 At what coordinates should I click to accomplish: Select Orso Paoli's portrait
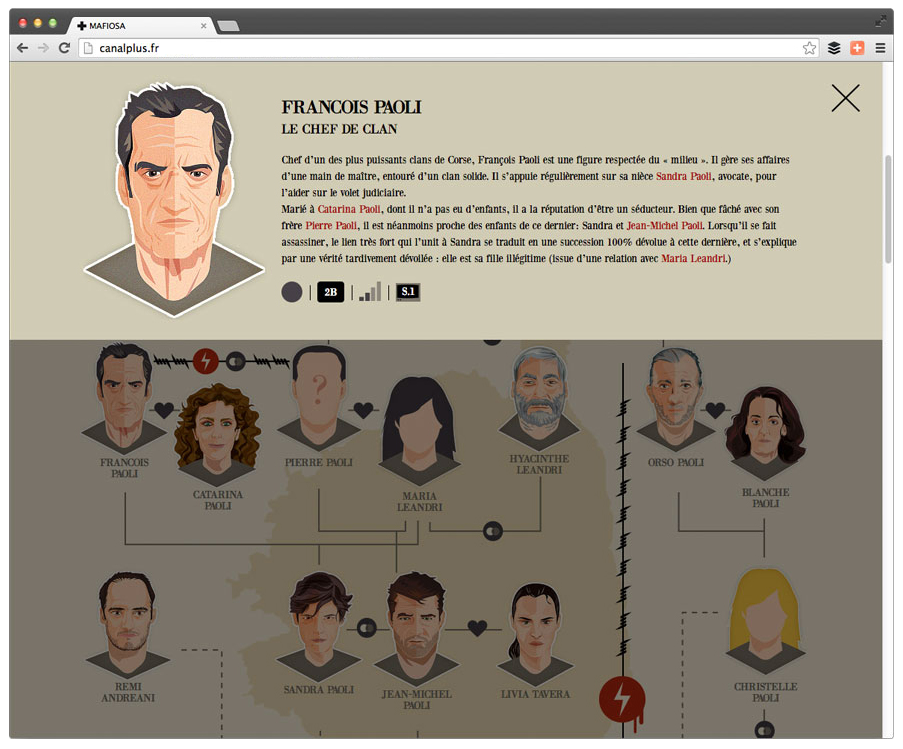(x=675, y=400)
